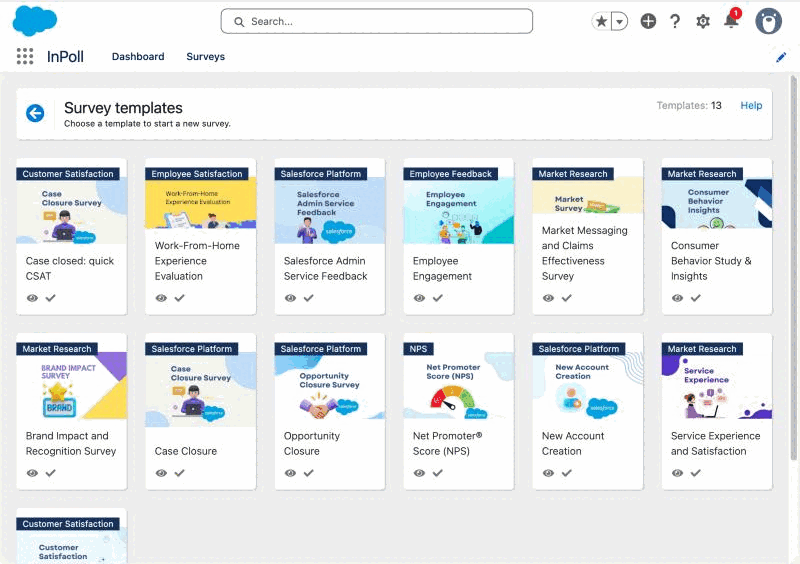
Task: Open the App Launcher dots grid
Action: click(x=24, y=56)
